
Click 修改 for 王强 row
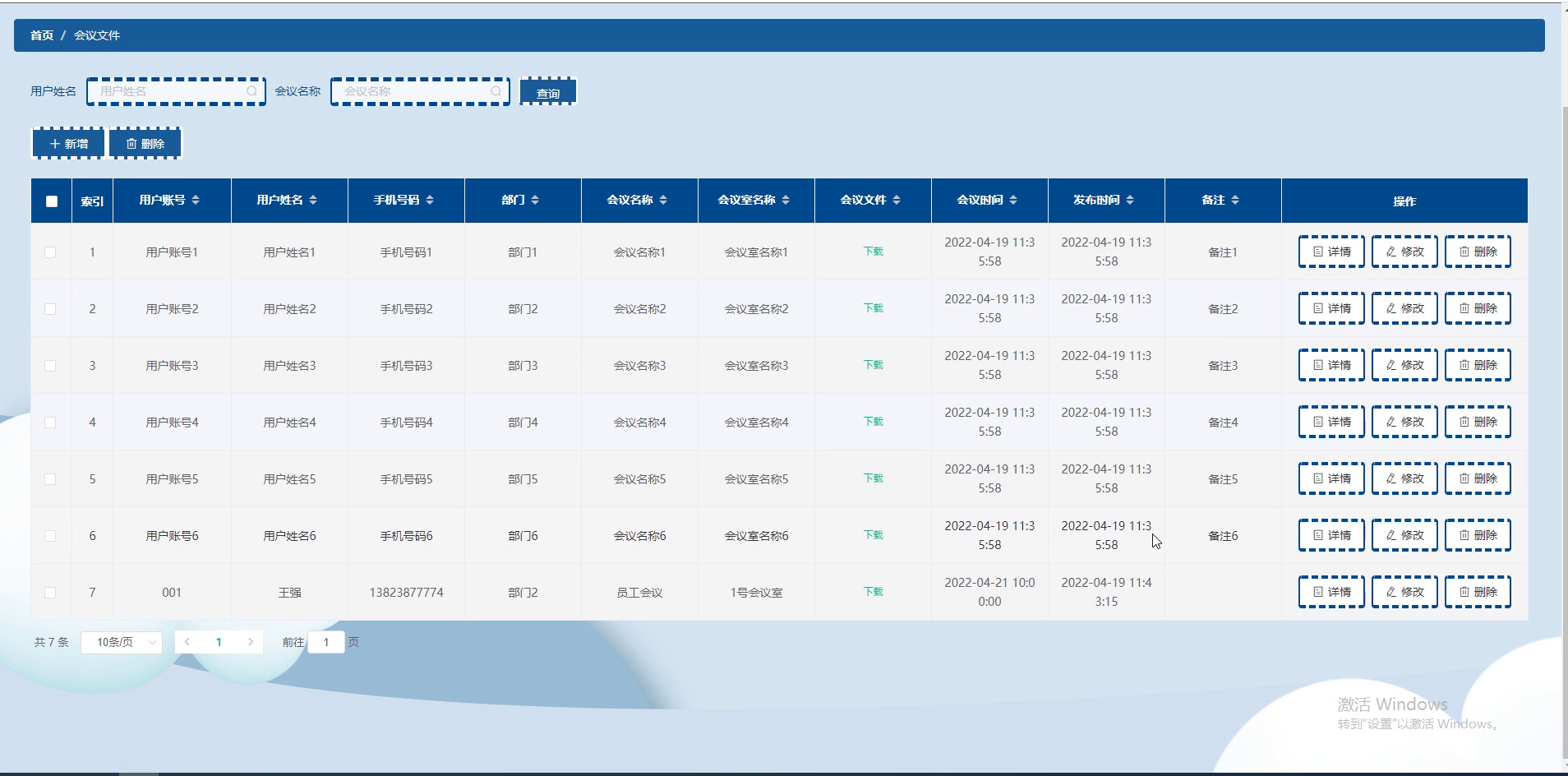(x=1404, y=592)
